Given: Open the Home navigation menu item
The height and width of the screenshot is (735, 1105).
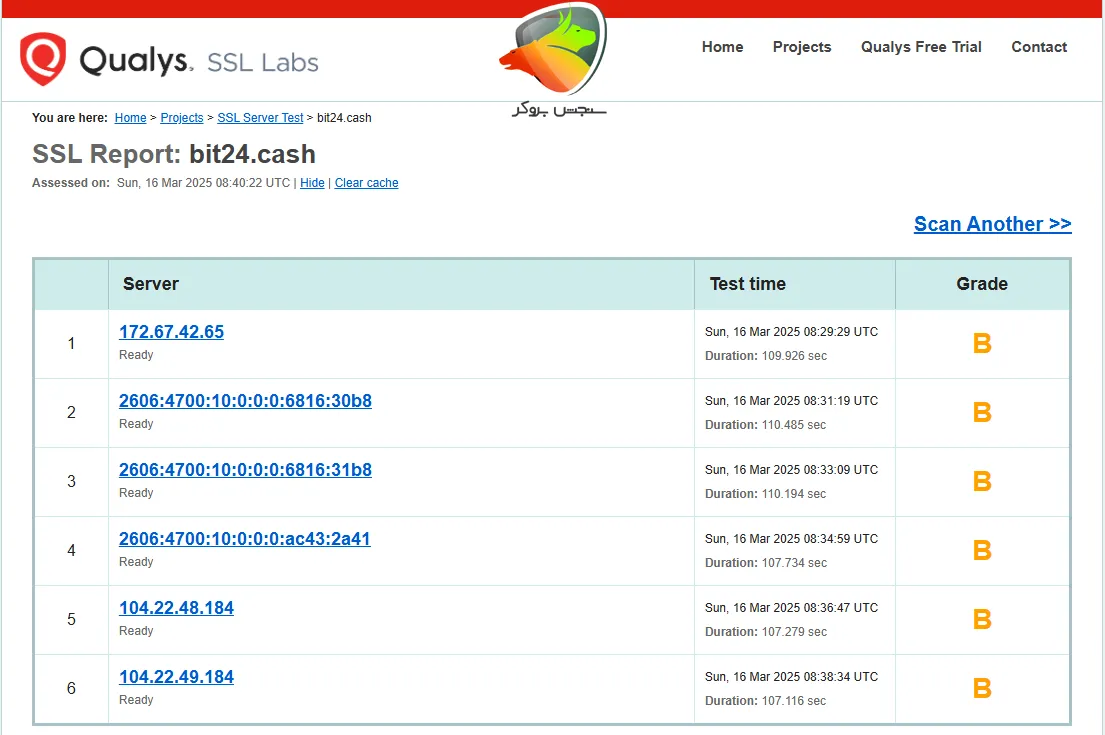Looking at the screenshot, I should click(x=722, y=47).
